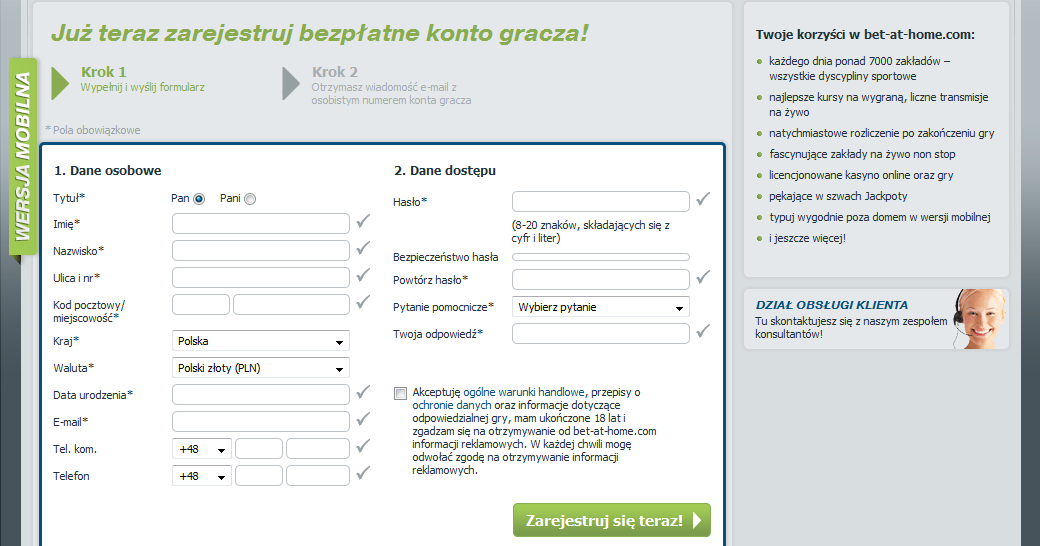Focus the Ulica i nr field

261,277
